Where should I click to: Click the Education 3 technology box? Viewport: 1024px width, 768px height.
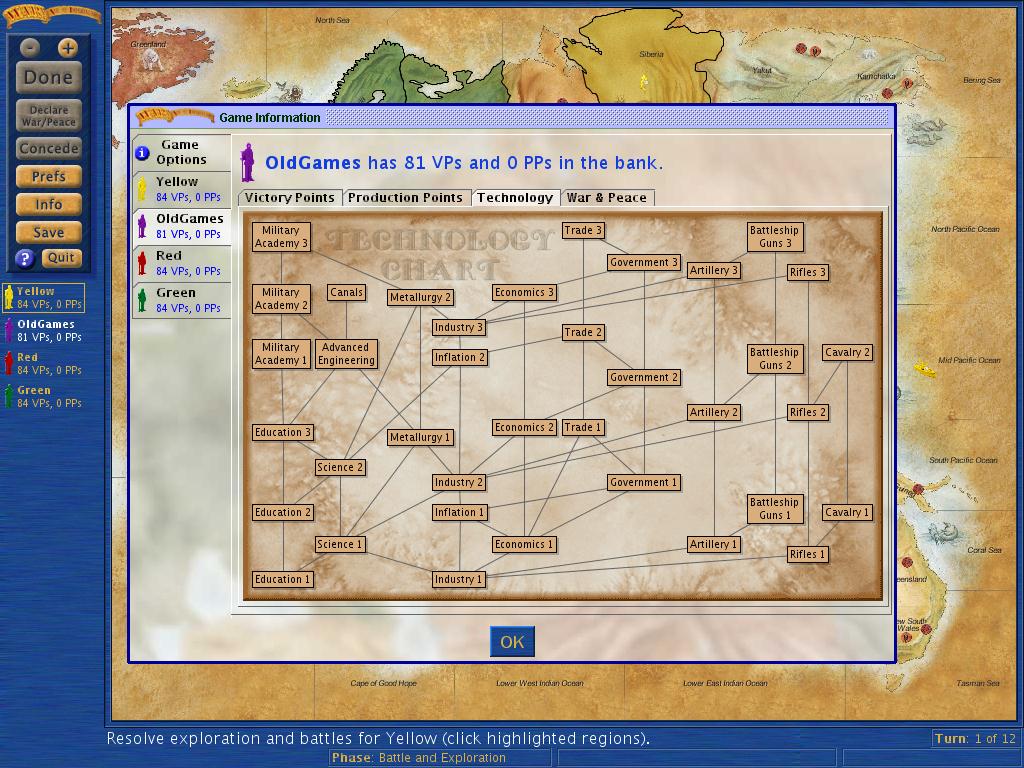coord(283,432)
